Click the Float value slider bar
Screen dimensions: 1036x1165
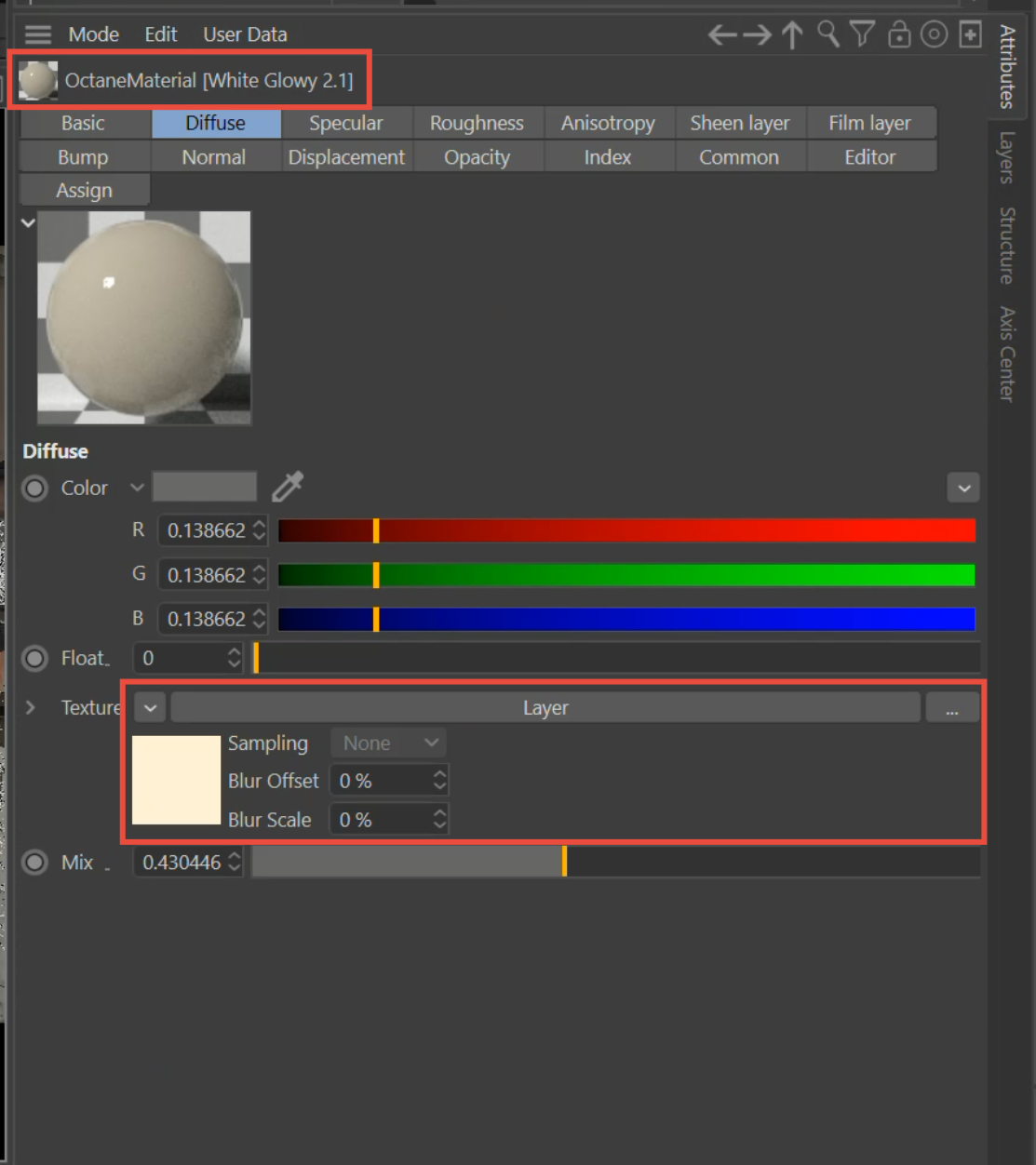616,658
